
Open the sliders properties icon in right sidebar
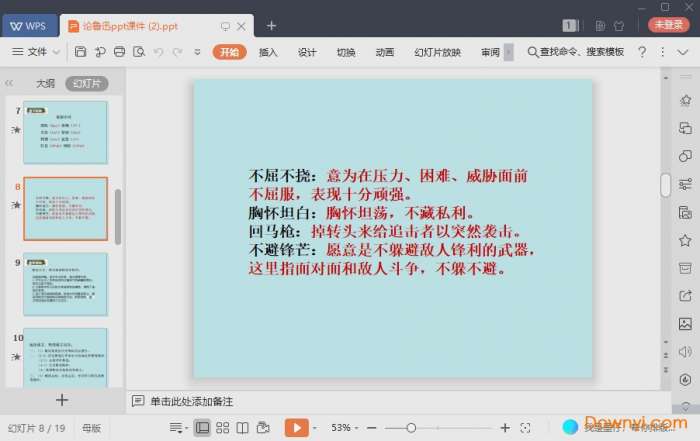[x=685, y=184]
